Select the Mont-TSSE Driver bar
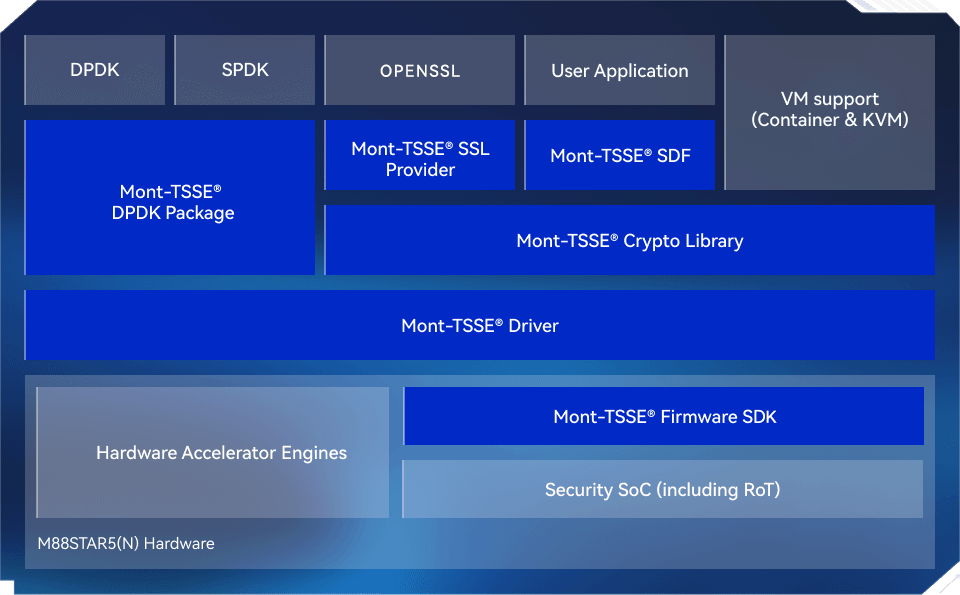This screenshot has height=595, width=960. (x=479, y=325)
